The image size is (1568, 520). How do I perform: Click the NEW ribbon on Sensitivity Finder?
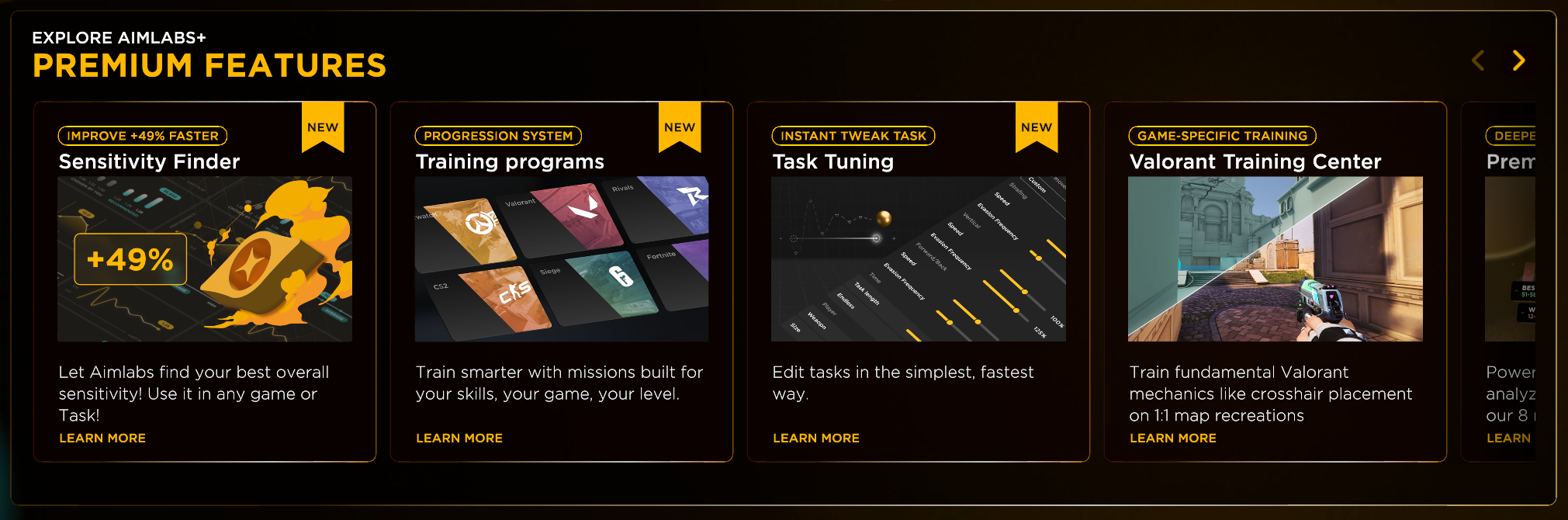click(x=323, y=127)
